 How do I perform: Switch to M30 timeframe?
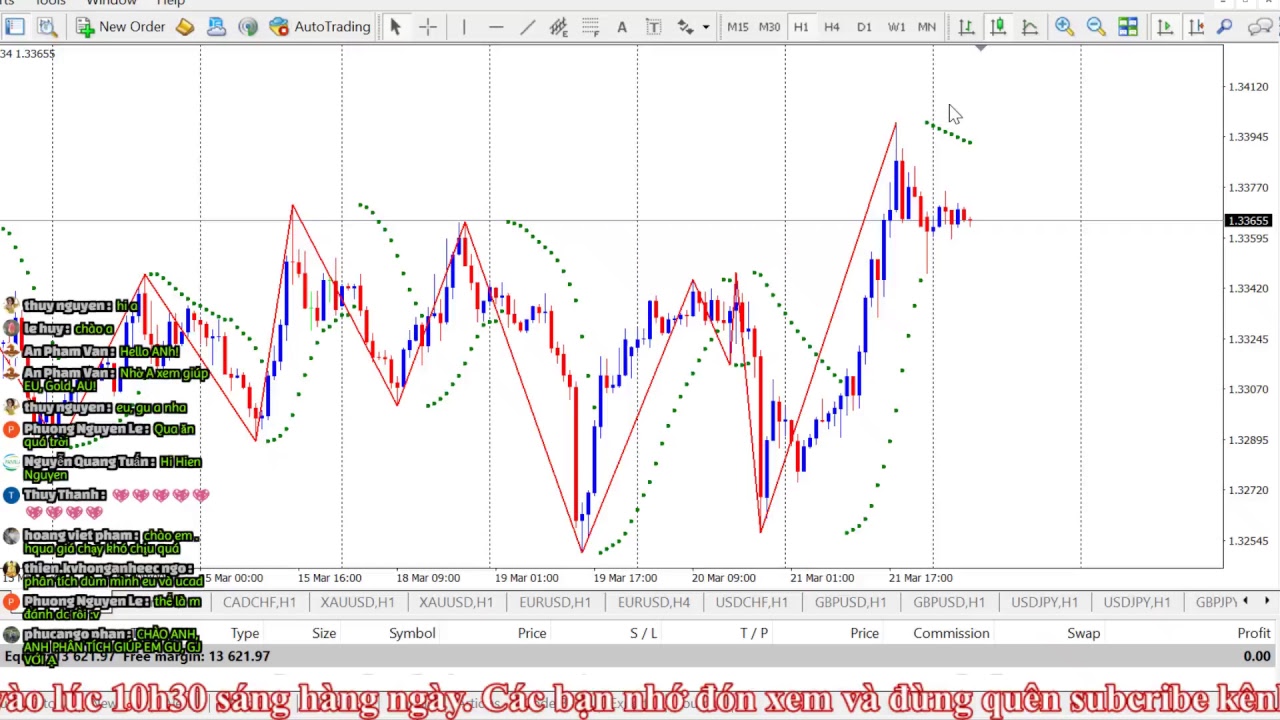[769, 27]
